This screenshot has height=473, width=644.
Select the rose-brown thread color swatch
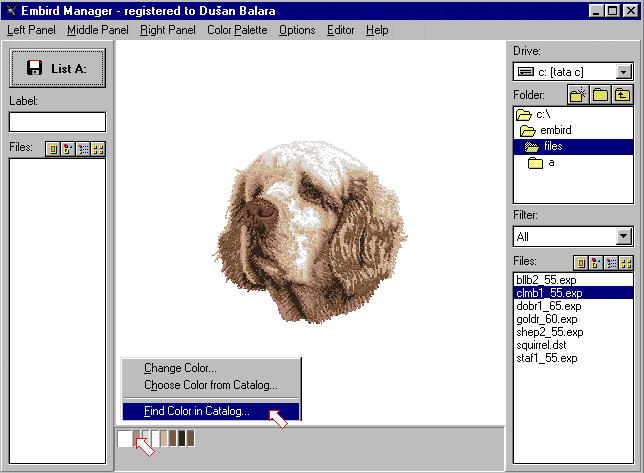coord(137,439)
